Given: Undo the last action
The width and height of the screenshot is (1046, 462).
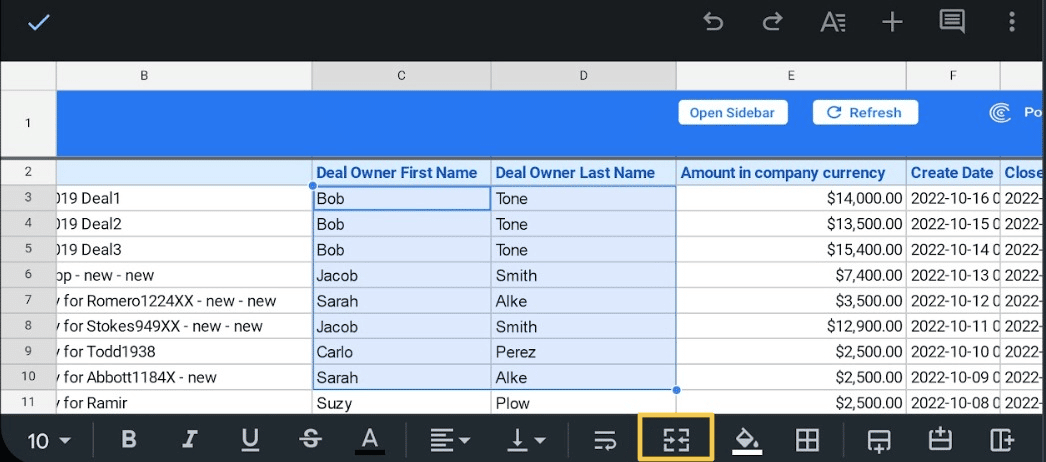Looking at the screenshot, I should coord(713,22).
